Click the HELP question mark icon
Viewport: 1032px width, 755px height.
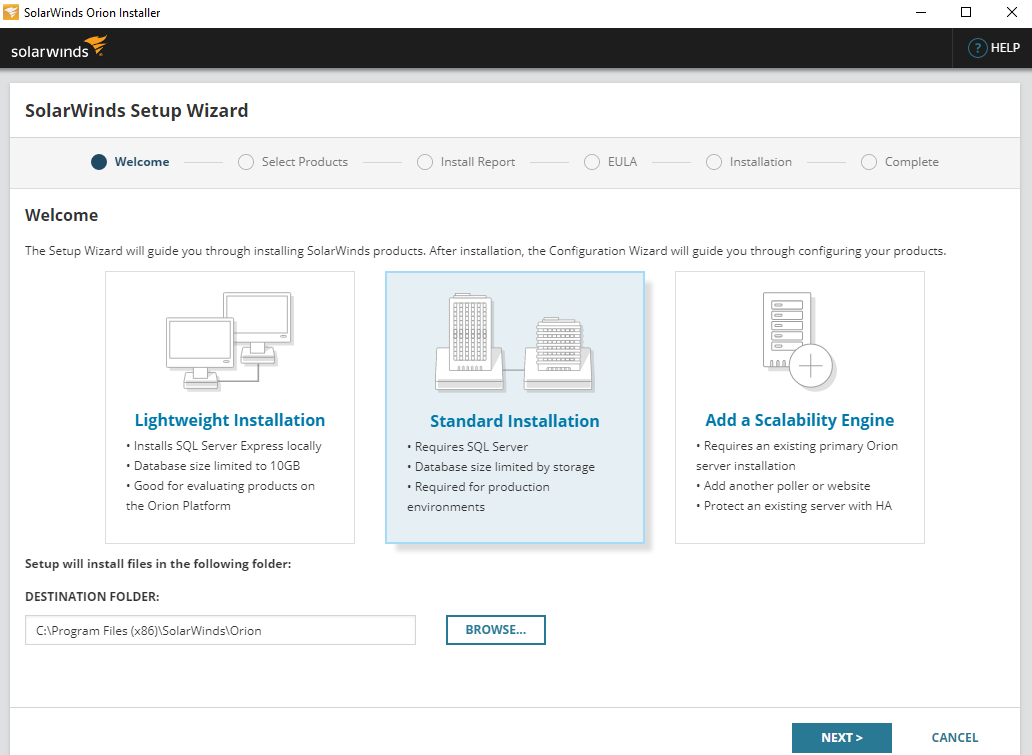tap(977, 48)
